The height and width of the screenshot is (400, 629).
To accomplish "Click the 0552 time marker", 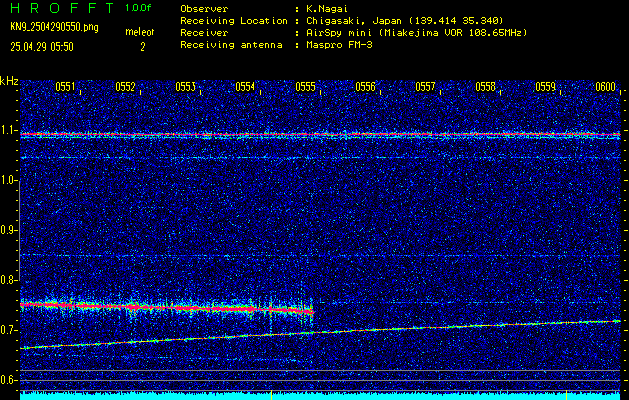I will click(125, 87).
